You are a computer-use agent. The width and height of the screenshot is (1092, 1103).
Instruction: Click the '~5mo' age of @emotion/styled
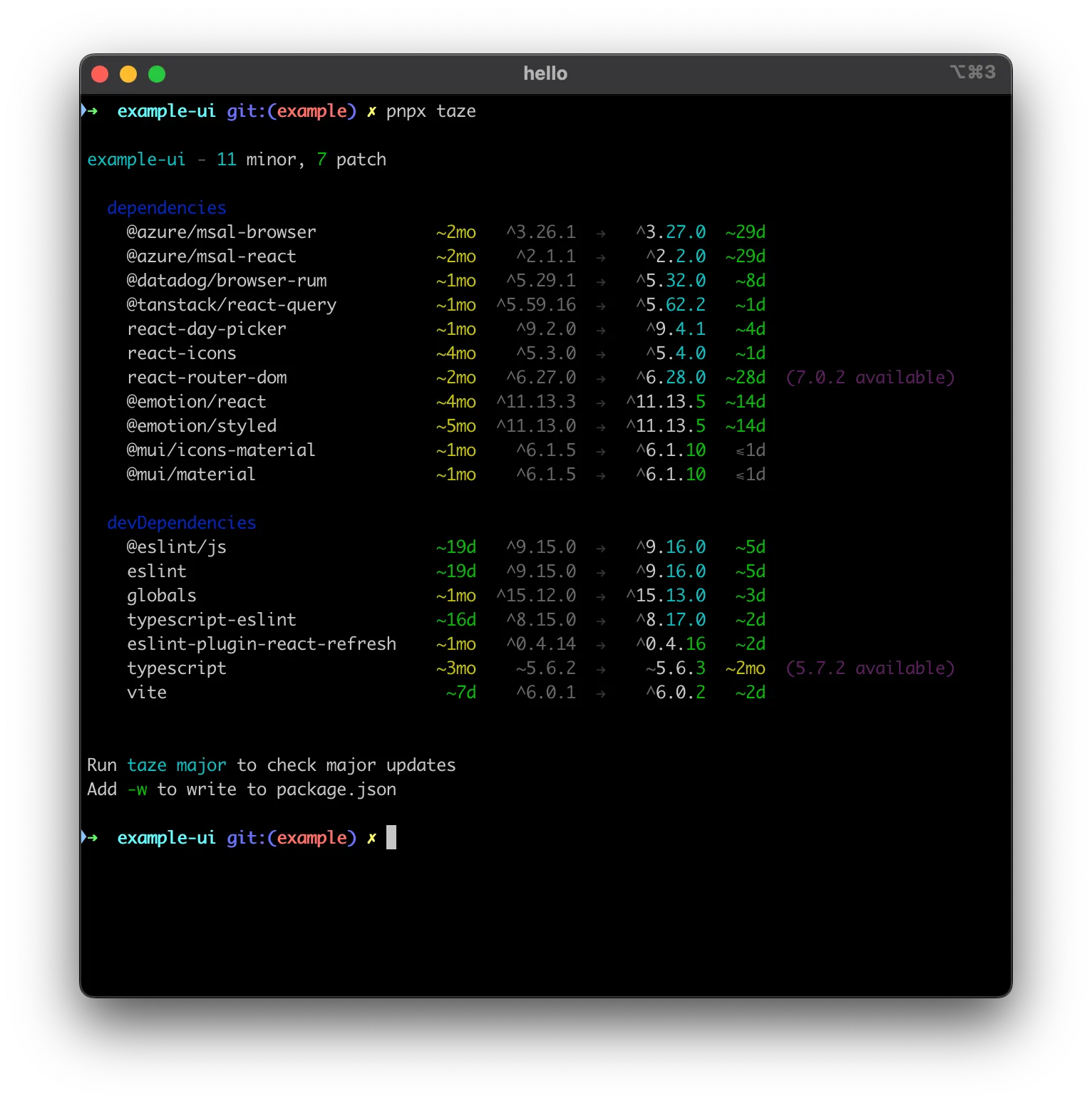pos(456,426)
